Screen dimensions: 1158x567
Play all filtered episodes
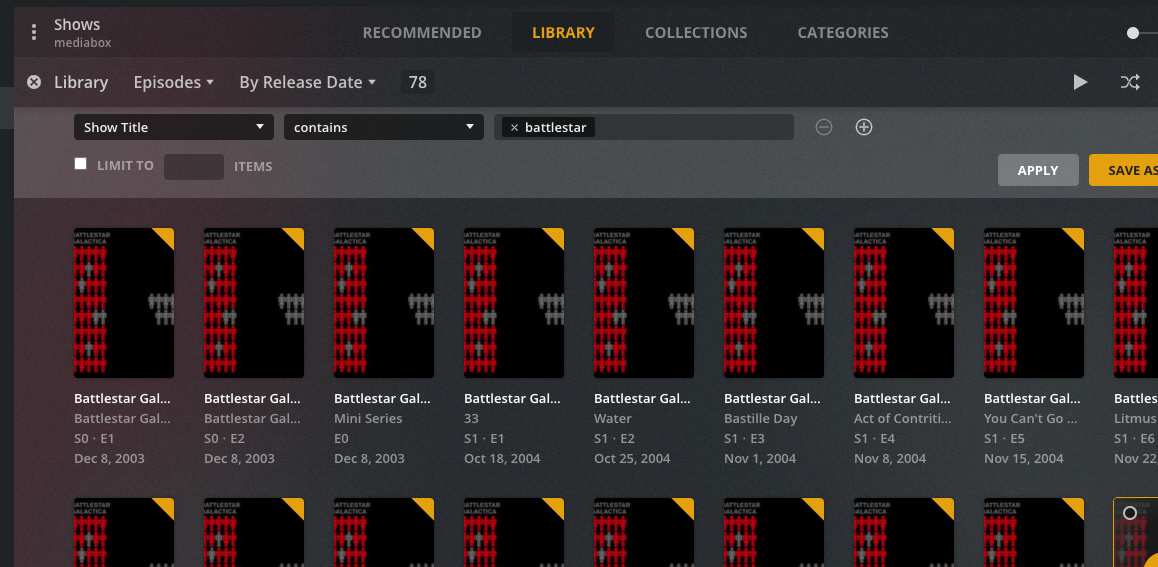click(1080, 82)
